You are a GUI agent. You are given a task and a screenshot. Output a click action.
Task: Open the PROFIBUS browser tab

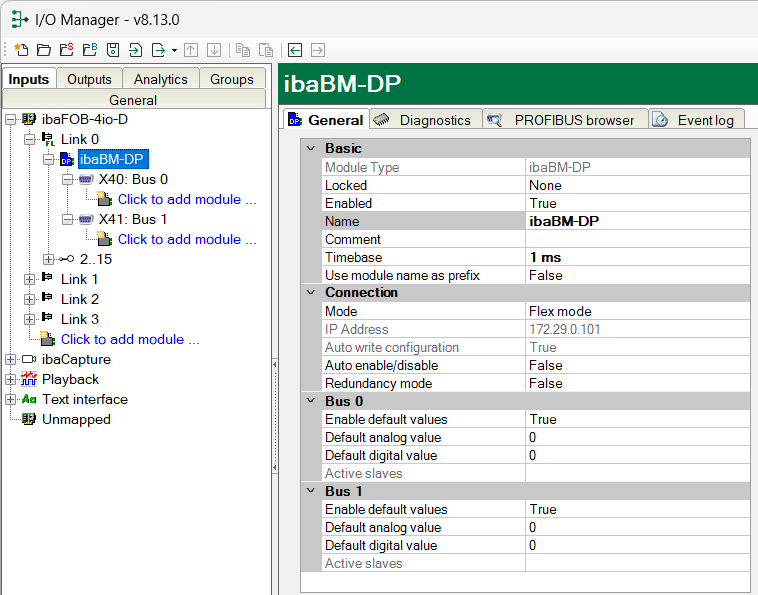(x=566, y=119)
